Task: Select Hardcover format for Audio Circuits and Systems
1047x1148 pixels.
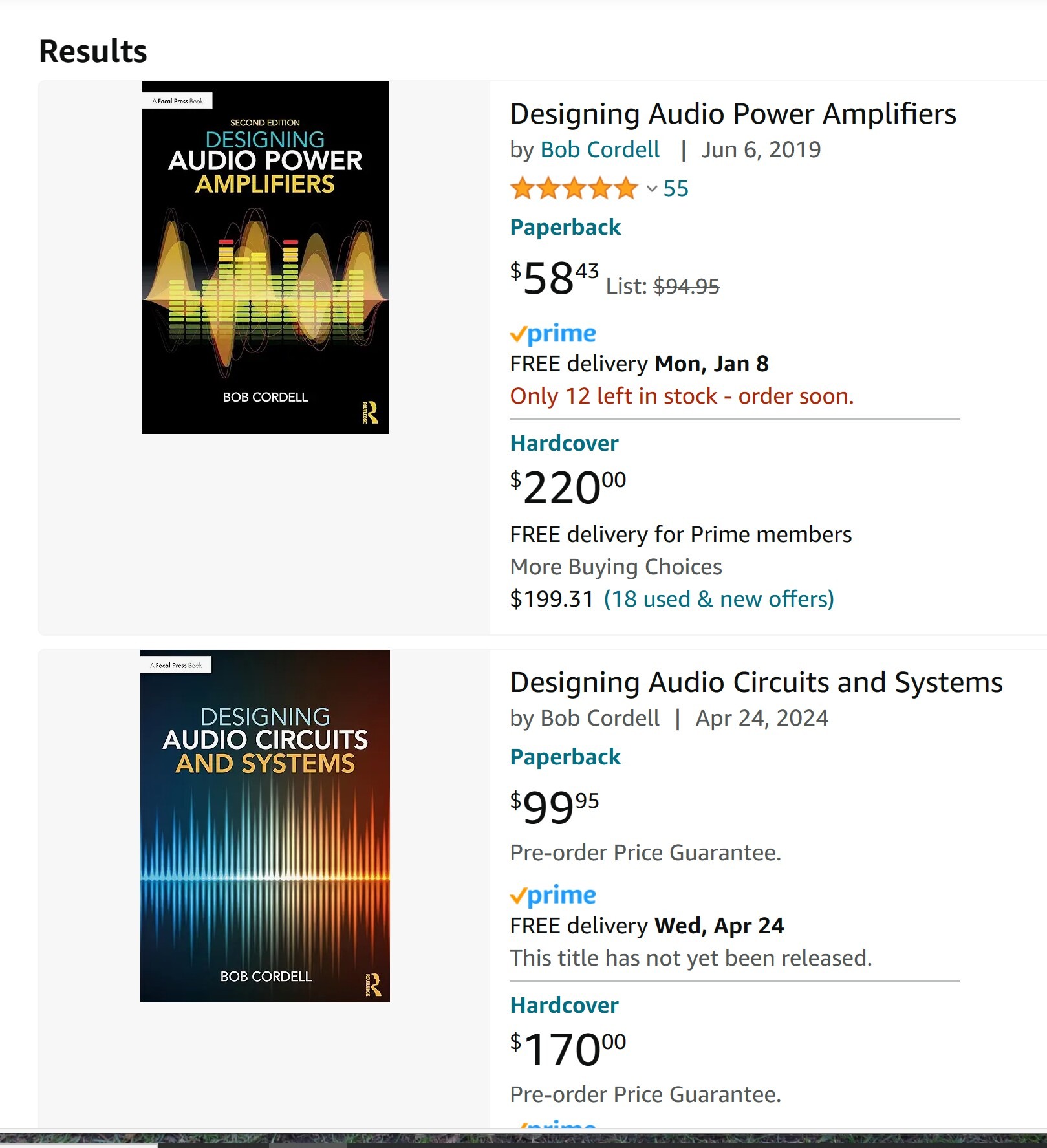Action: click(x=564, y=1006)
